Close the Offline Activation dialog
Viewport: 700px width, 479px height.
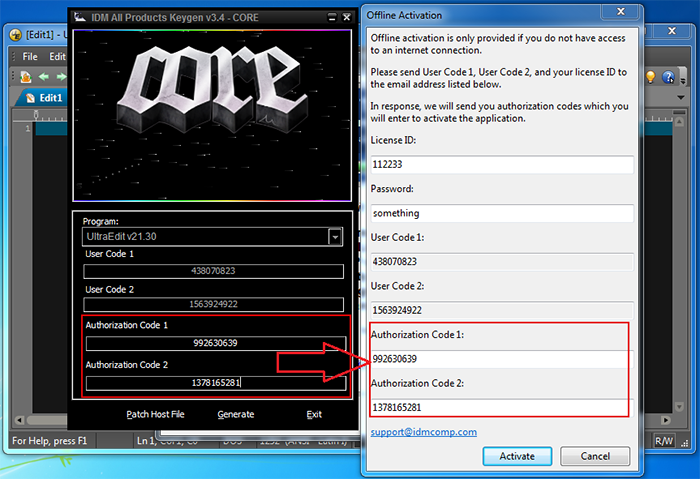[621, 12]
